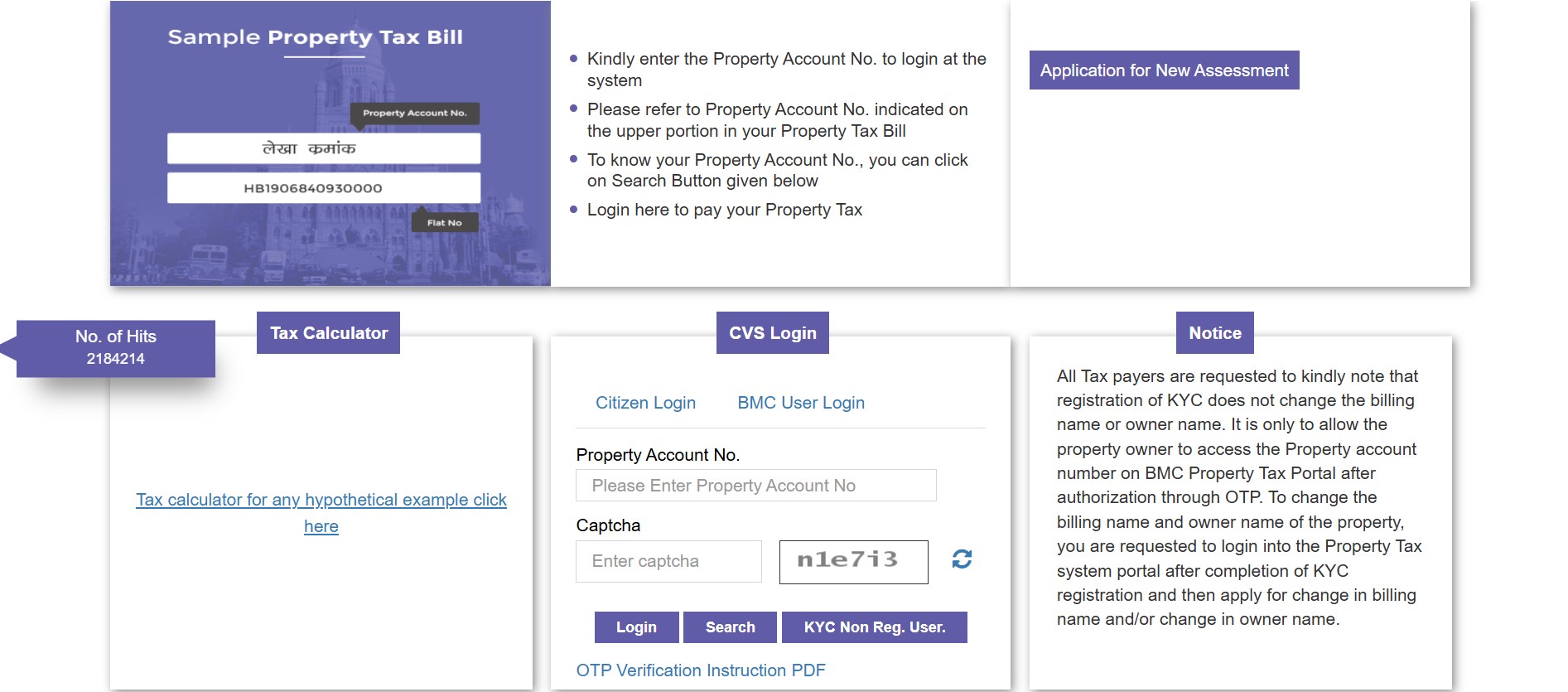Click the captcha image n1e7i3
Image resolution: width=1568 pixels, height=692 pixels.
[x=853, y=561]
